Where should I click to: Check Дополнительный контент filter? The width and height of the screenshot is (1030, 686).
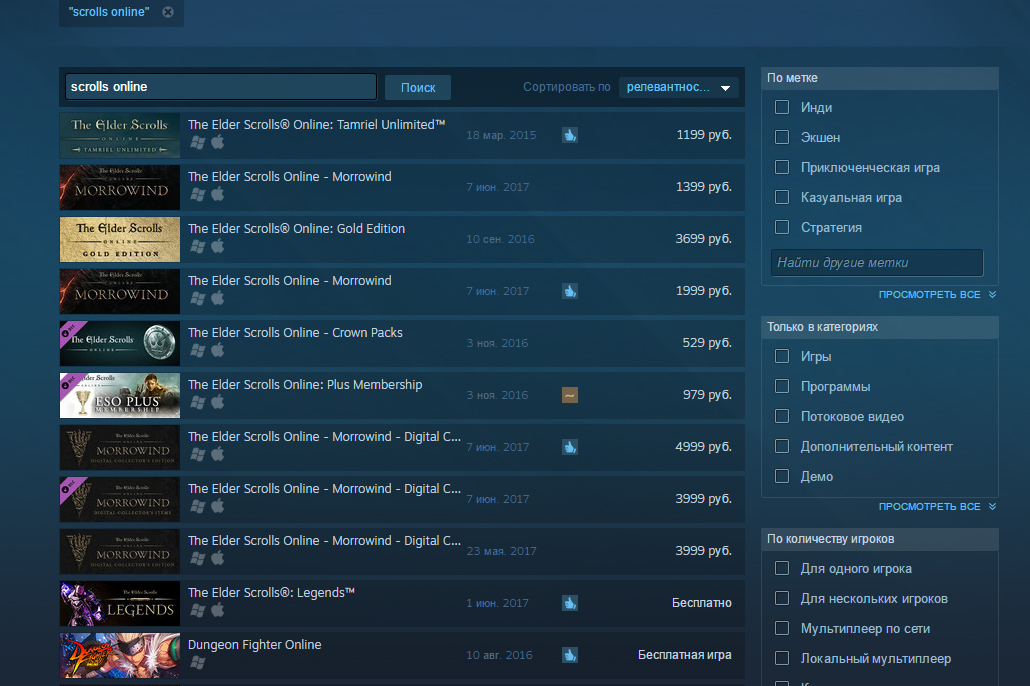[782, 446]
